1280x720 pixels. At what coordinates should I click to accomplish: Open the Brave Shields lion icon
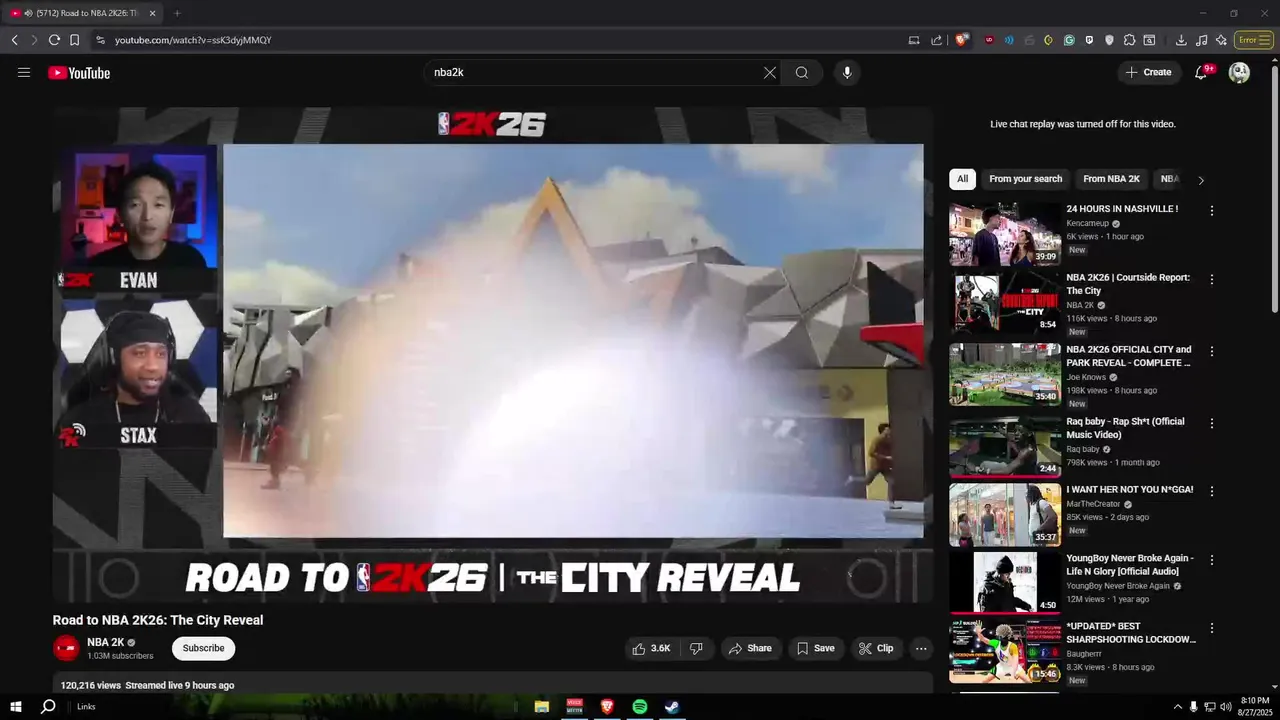coord(960,40)
